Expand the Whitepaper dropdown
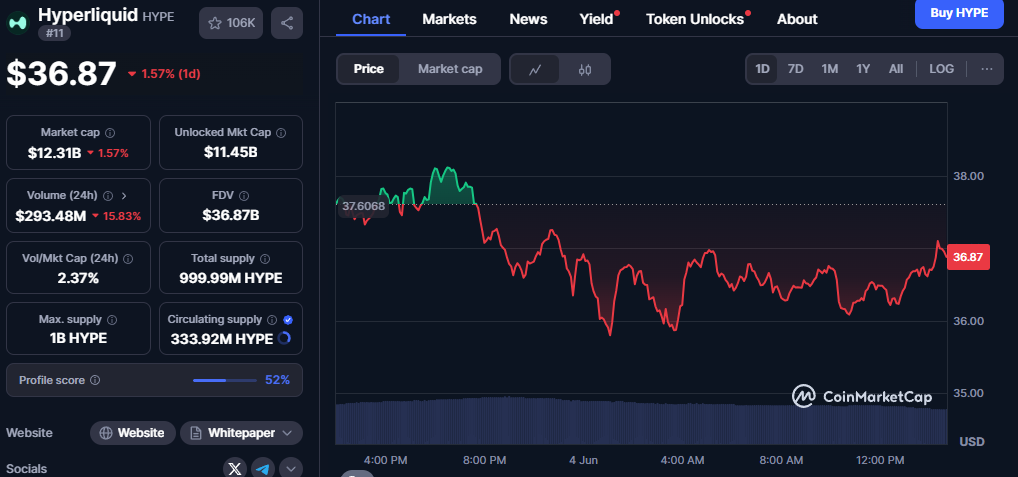Screen dimensions: 1018x477 point(242,433)
